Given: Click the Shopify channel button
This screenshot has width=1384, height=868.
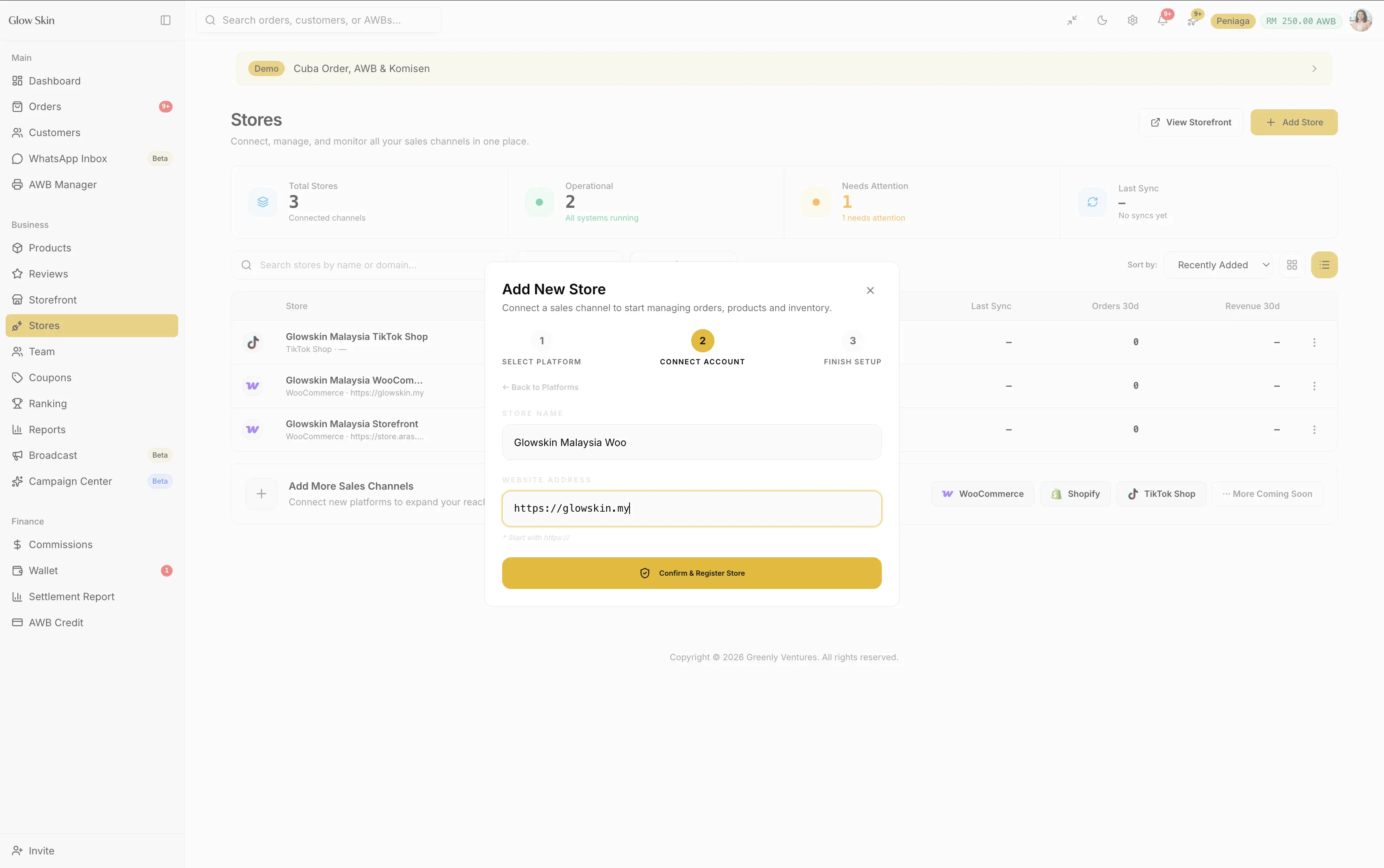Looking at the screenshot, I should 1075,494.
